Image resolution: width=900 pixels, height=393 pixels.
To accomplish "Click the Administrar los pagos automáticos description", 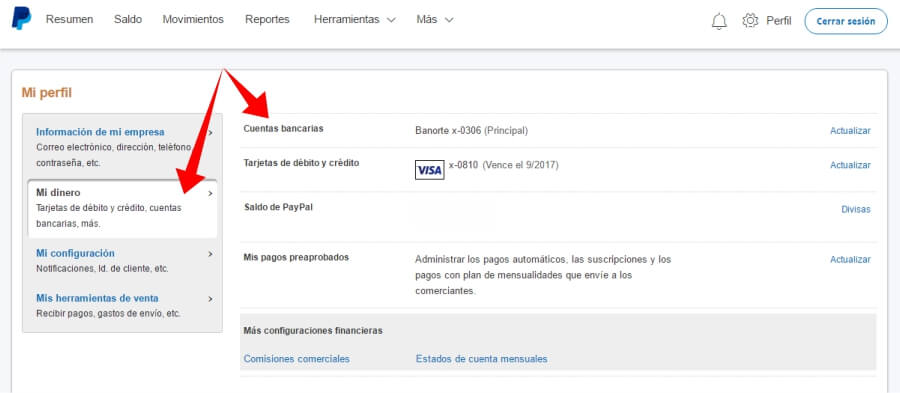I will coord(543,275).
